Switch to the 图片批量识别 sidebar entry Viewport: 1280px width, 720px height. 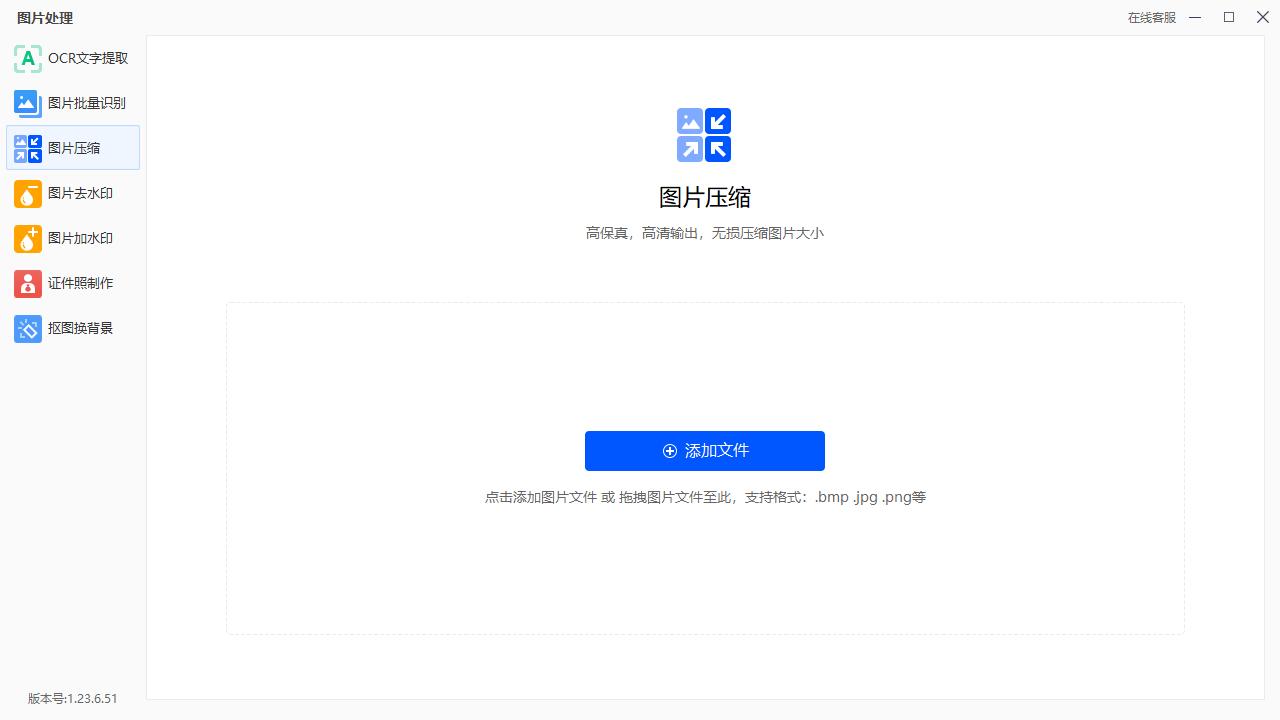pyautogui.click(x=73, y=103)
